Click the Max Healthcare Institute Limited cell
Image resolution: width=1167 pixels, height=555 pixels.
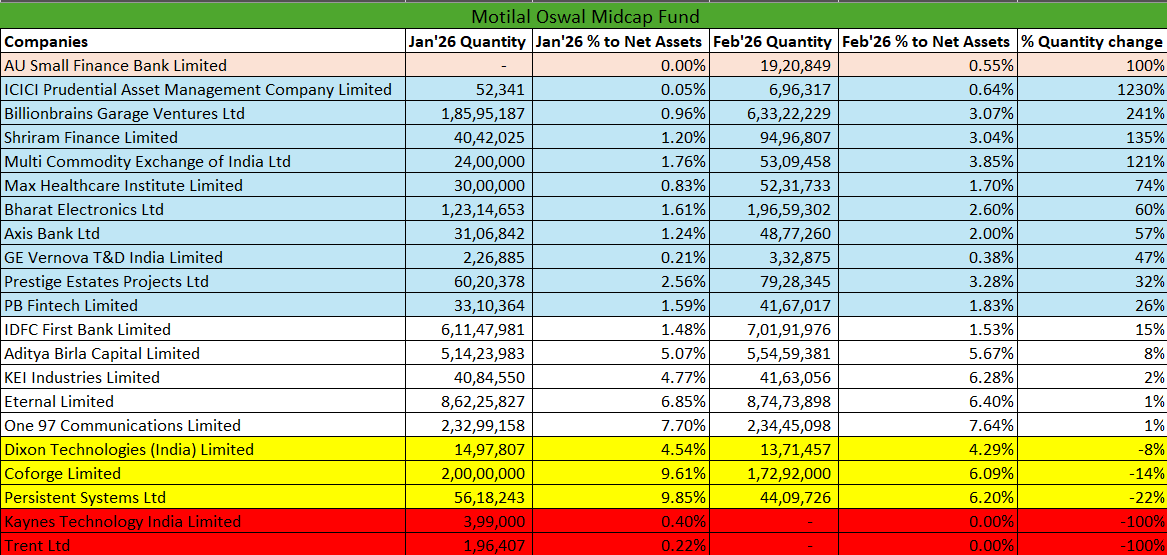[x=202, y=185]
